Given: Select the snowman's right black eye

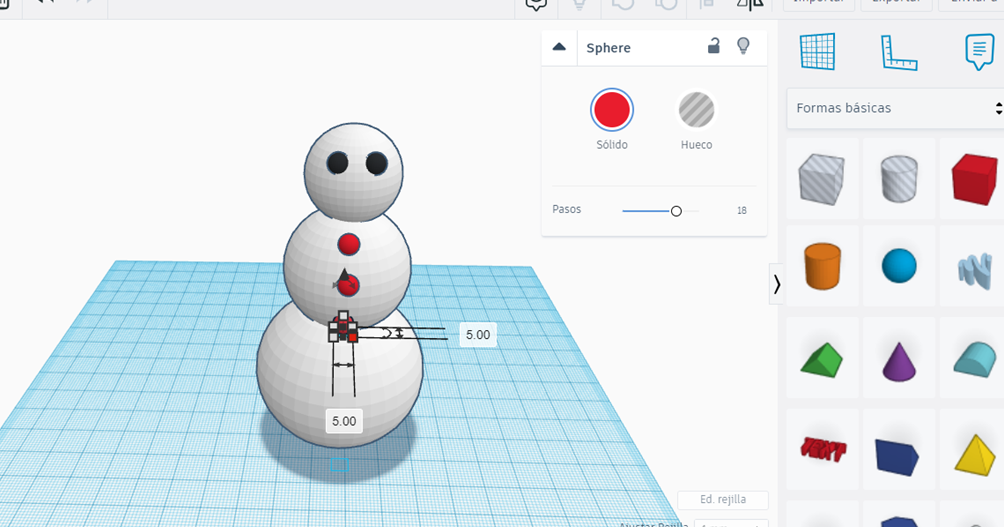Looking at the screenshot, I should pyautogui.click(x=376, y=163).
